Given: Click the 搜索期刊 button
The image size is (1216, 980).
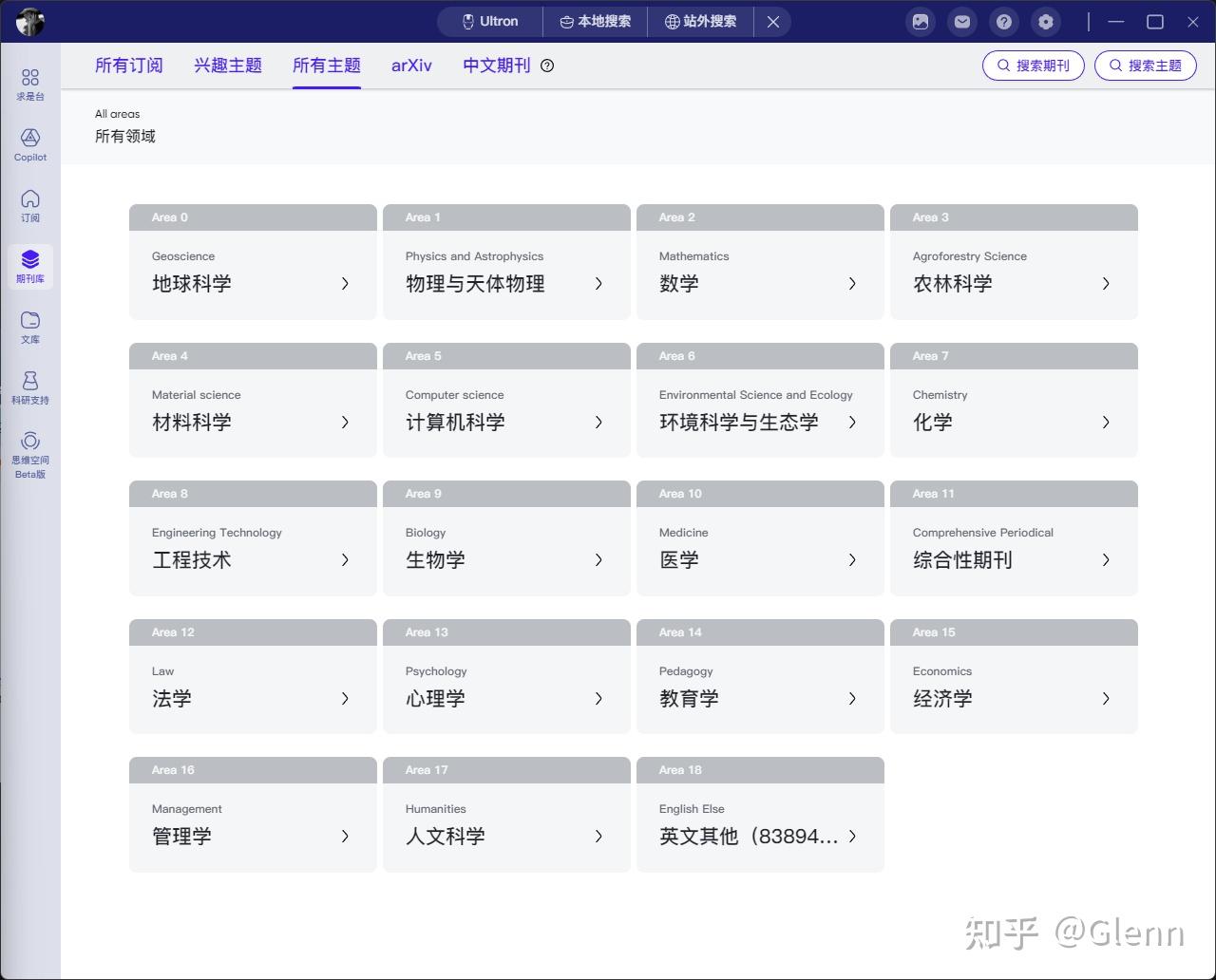Looking at the screenshot, I should click(1033, 66).
